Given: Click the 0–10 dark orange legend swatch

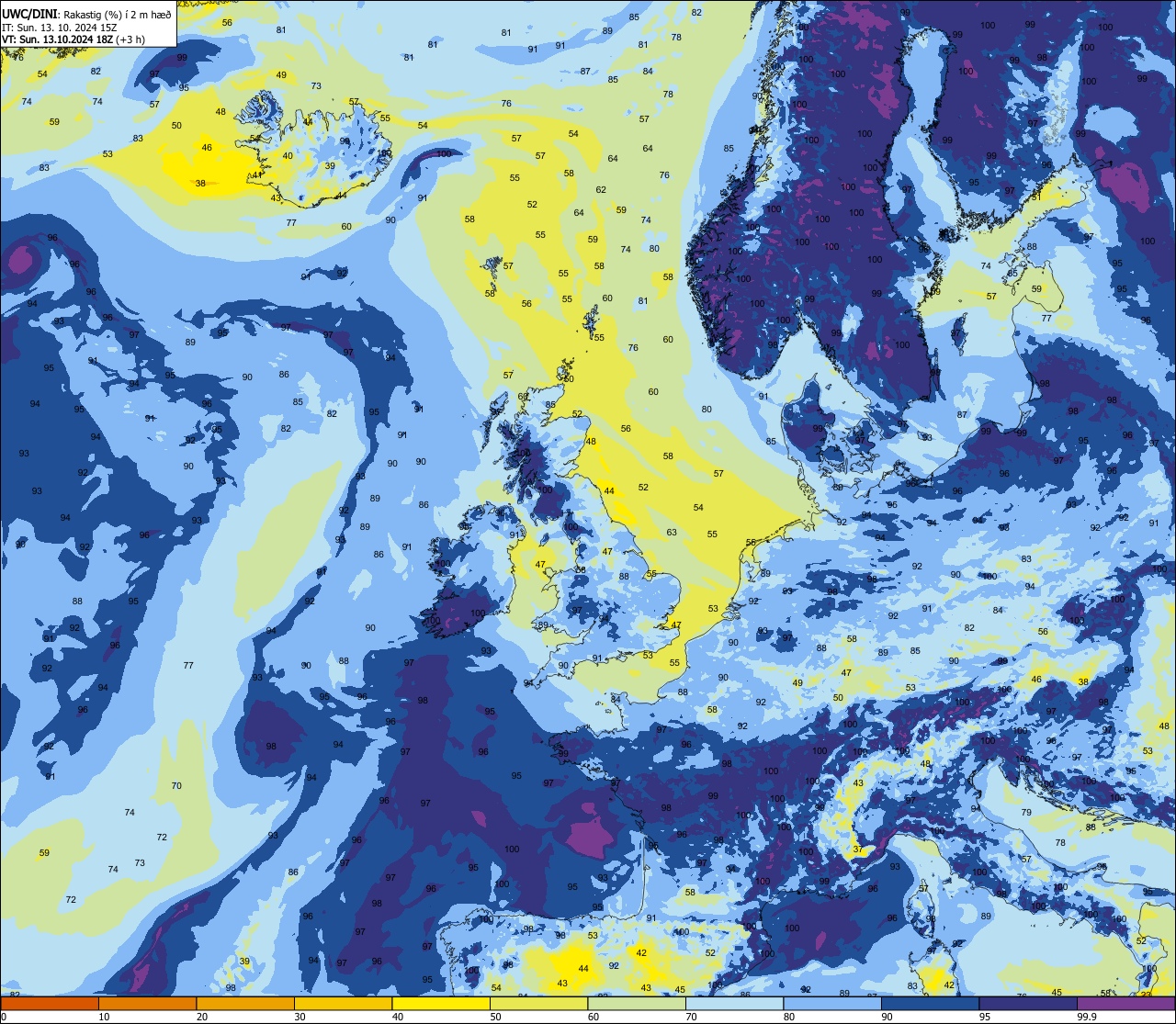Looking at the screenshot, I should tap(50, 1003).
